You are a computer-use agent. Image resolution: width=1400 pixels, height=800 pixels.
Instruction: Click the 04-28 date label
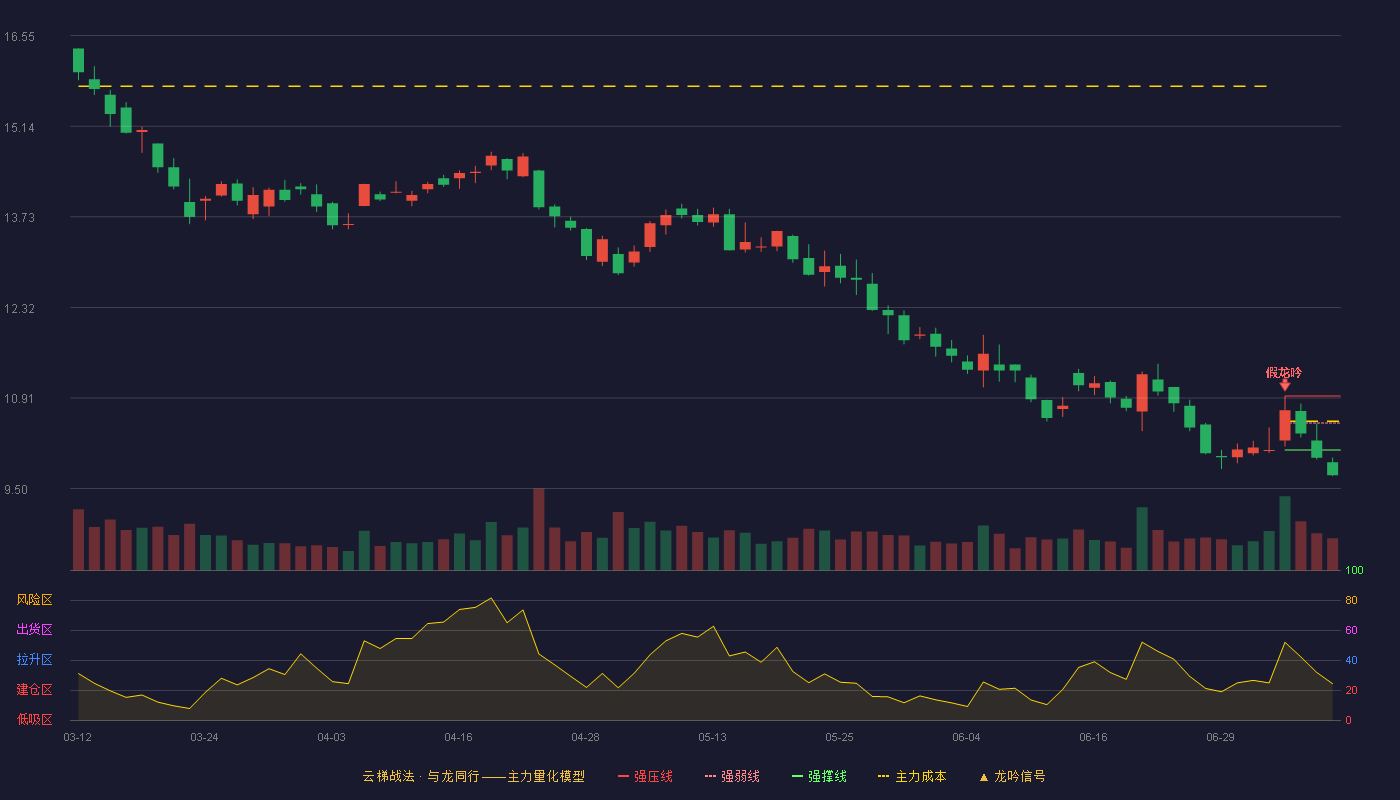click(585, 737)
